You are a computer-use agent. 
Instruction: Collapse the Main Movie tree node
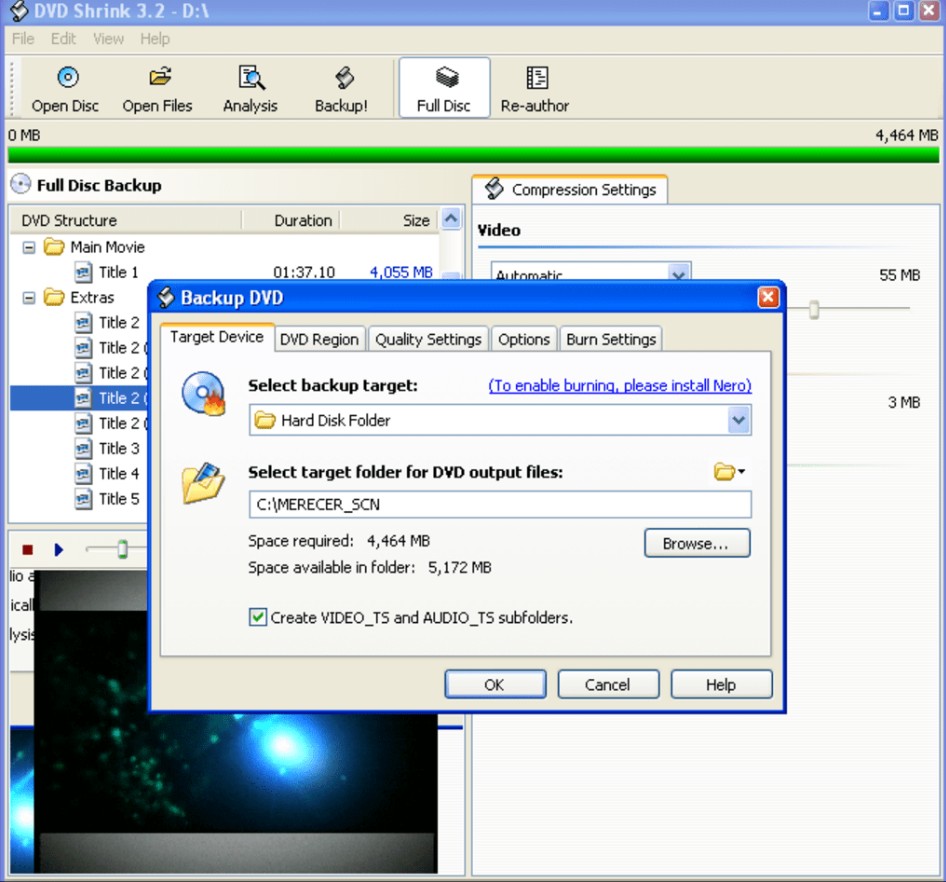click(x=28, y=247)
